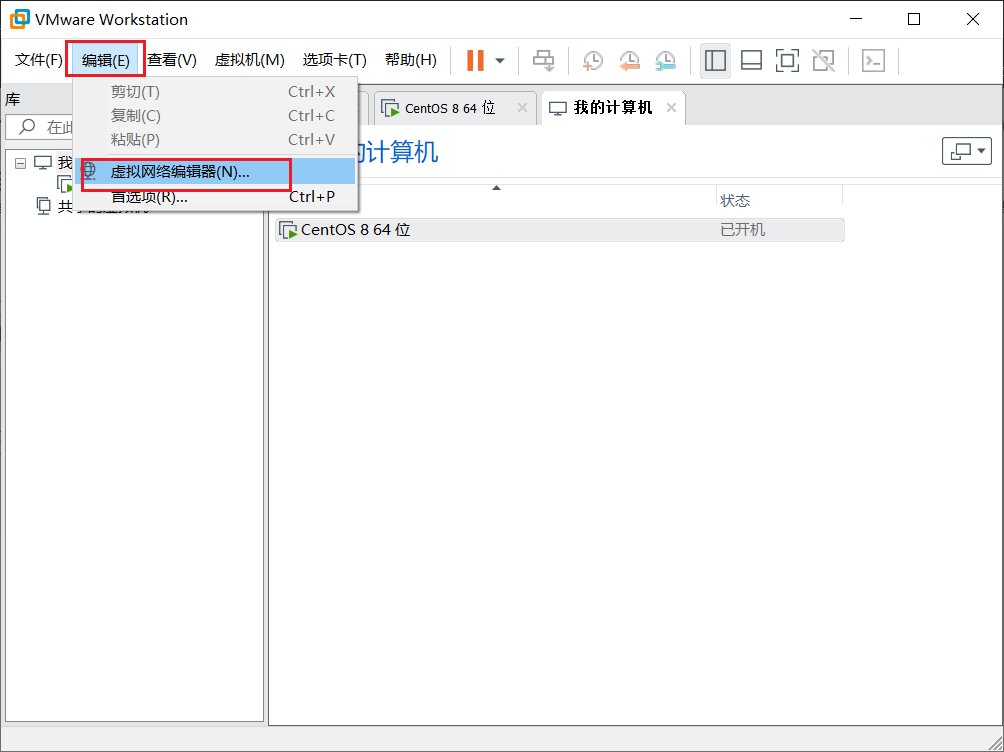Screen dimensions: 1004x752
Task: Close the CentOS 8 64 位 tab
Action: [x=522, y=108]
